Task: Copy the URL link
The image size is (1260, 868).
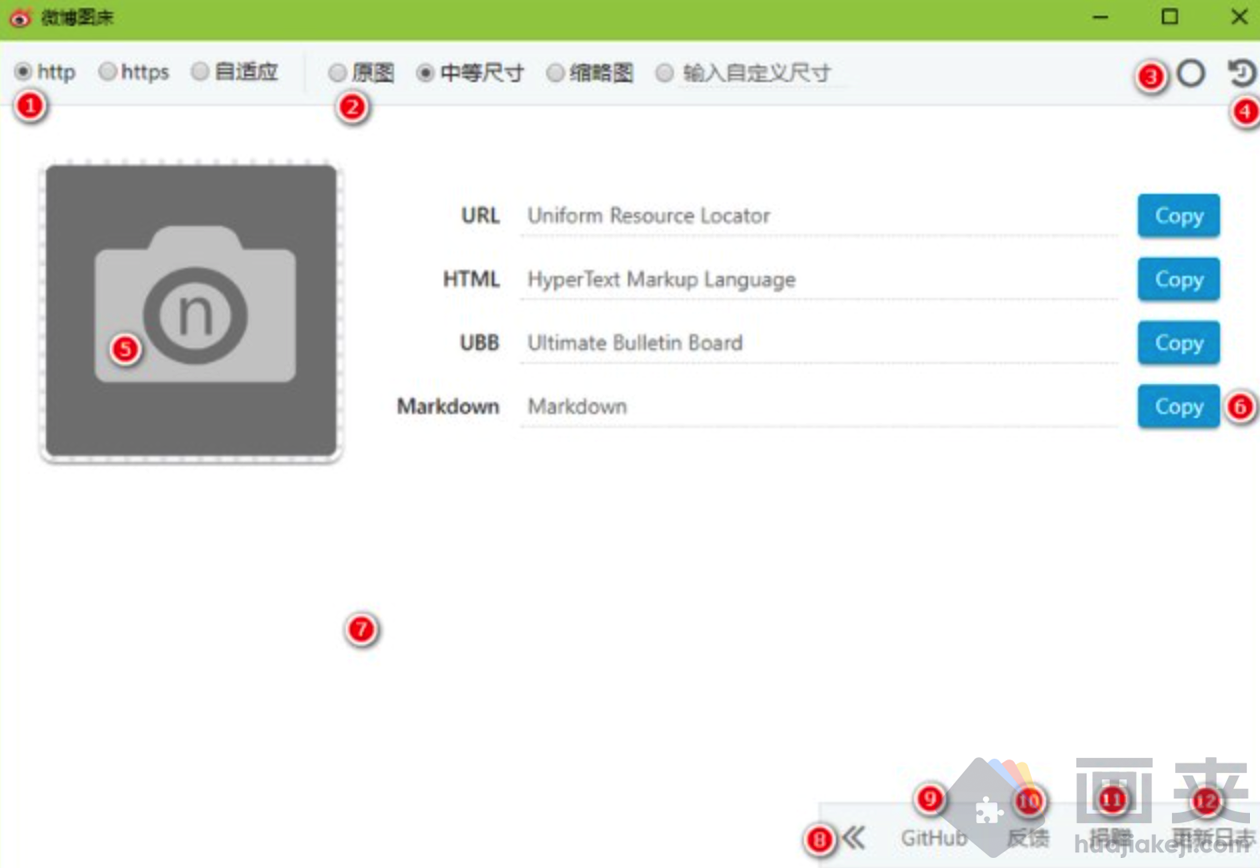Action: [x=1178, y=216]
